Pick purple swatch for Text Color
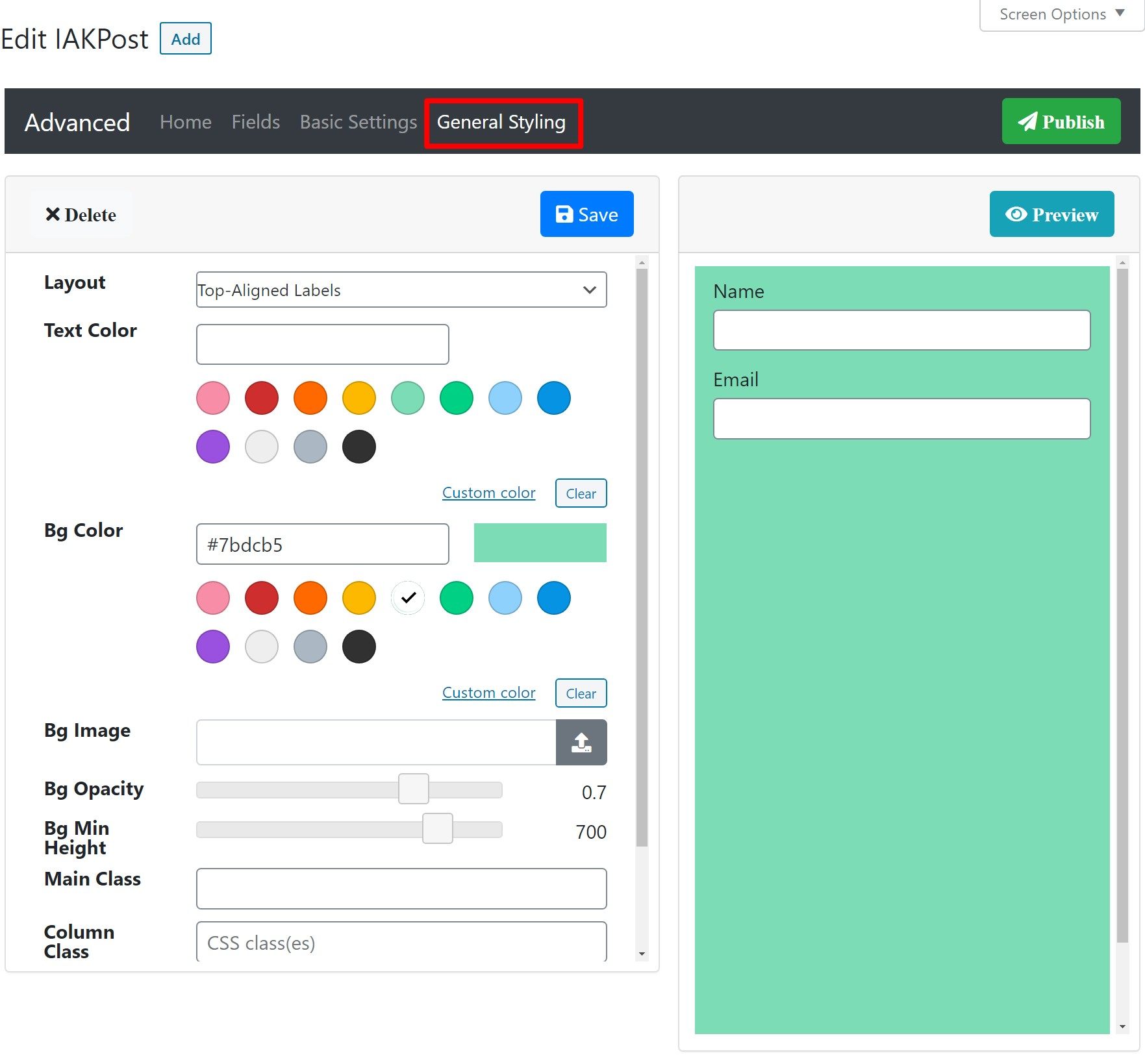This screenshot has width=1145, height=1064. [213, 447]
